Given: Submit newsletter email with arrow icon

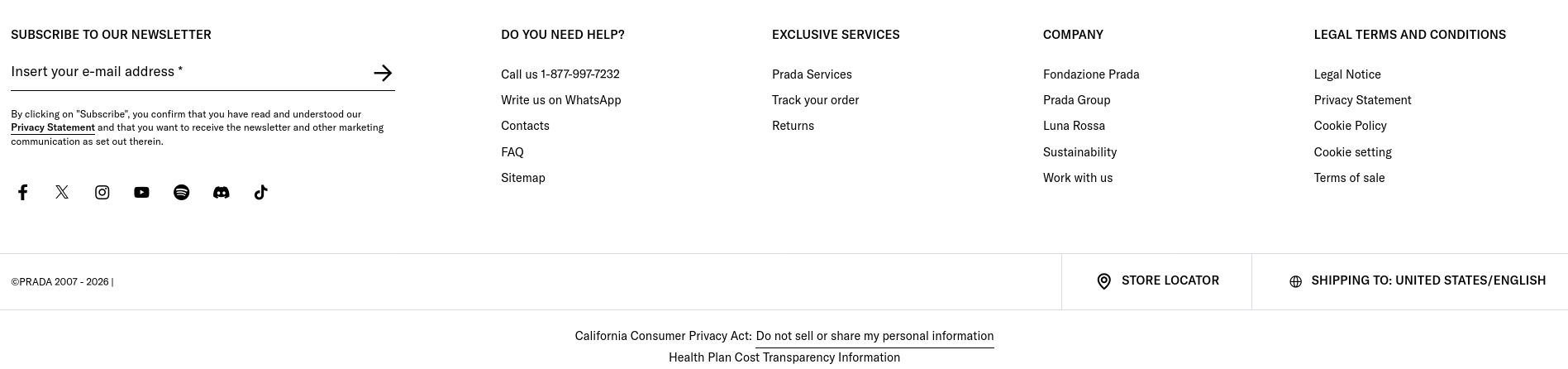Looking at the screenshot, I should 382,73.
